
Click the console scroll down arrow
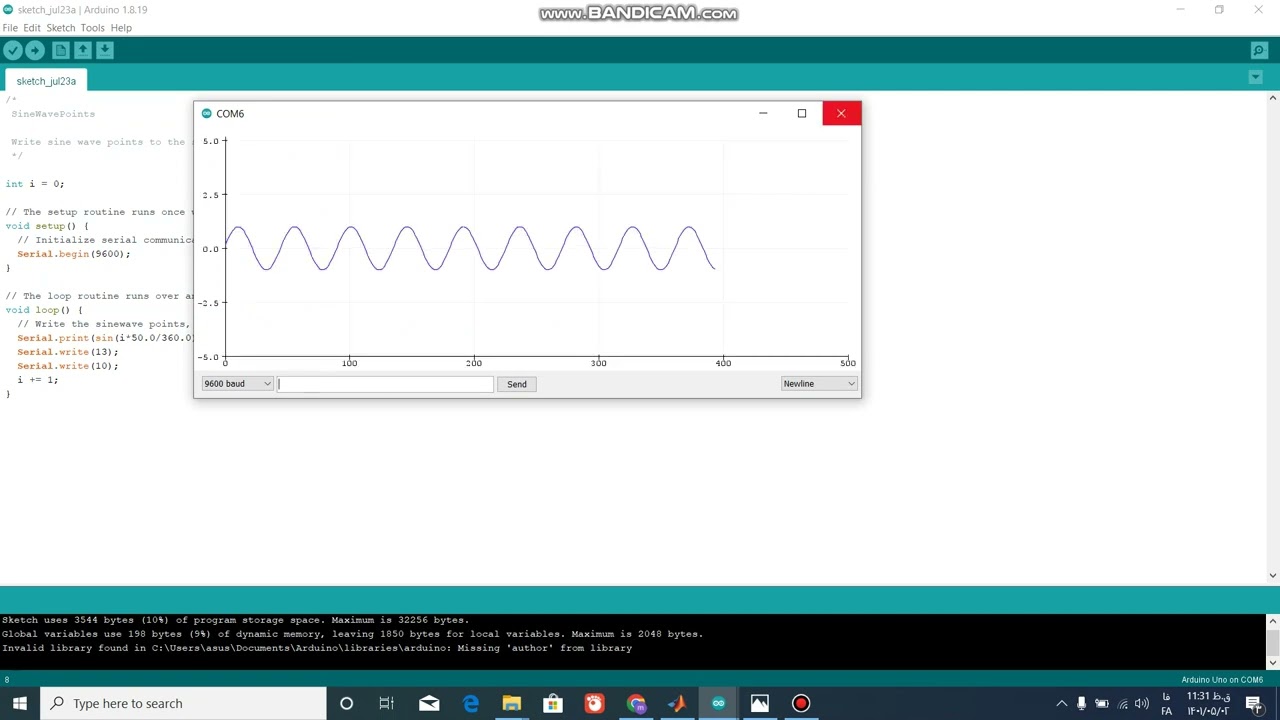click(x=1273, y=662)
